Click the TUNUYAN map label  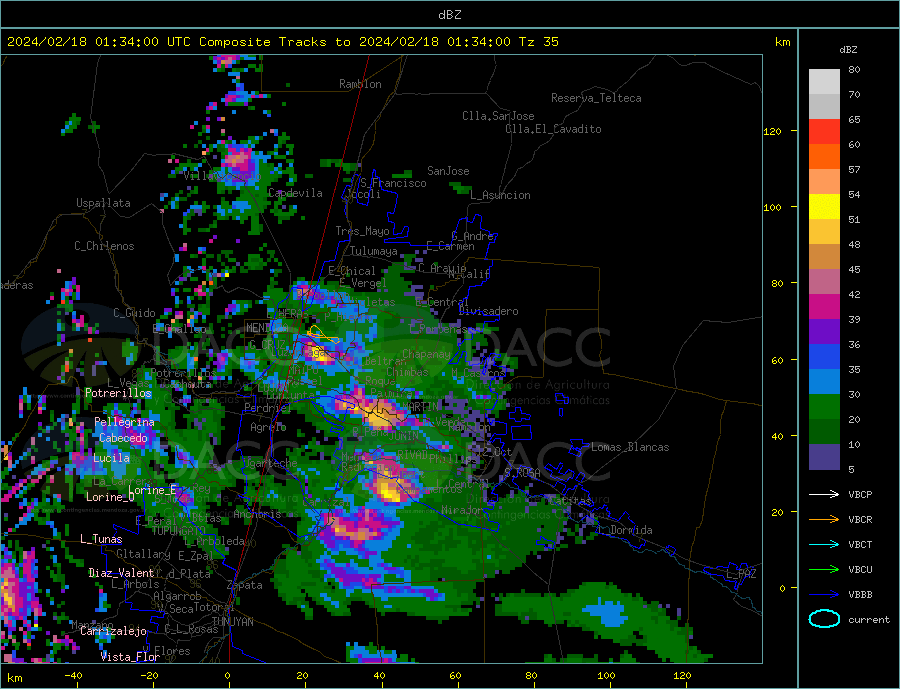pos(232,622)
